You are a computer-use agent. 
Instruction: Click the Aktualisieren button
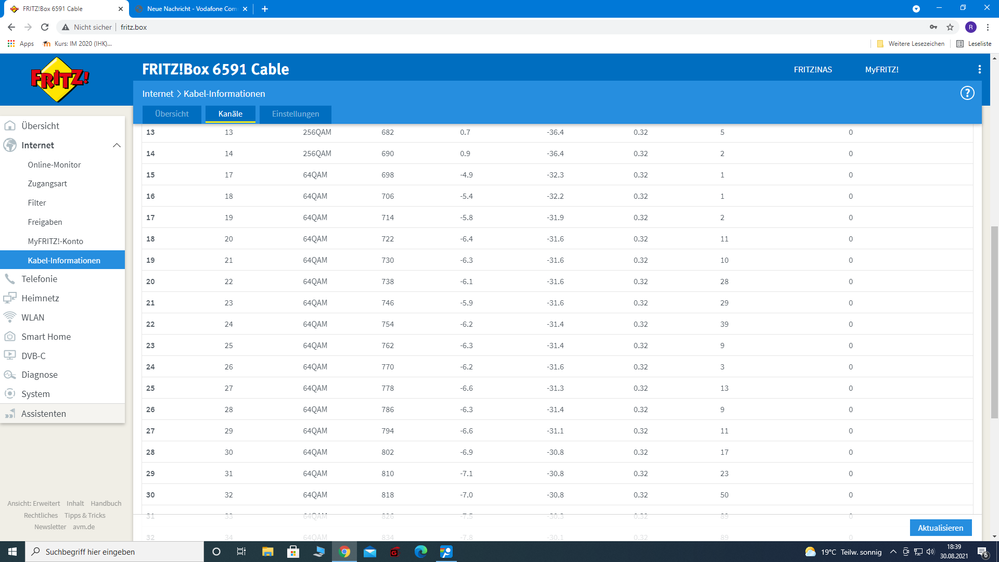[940, 528]
